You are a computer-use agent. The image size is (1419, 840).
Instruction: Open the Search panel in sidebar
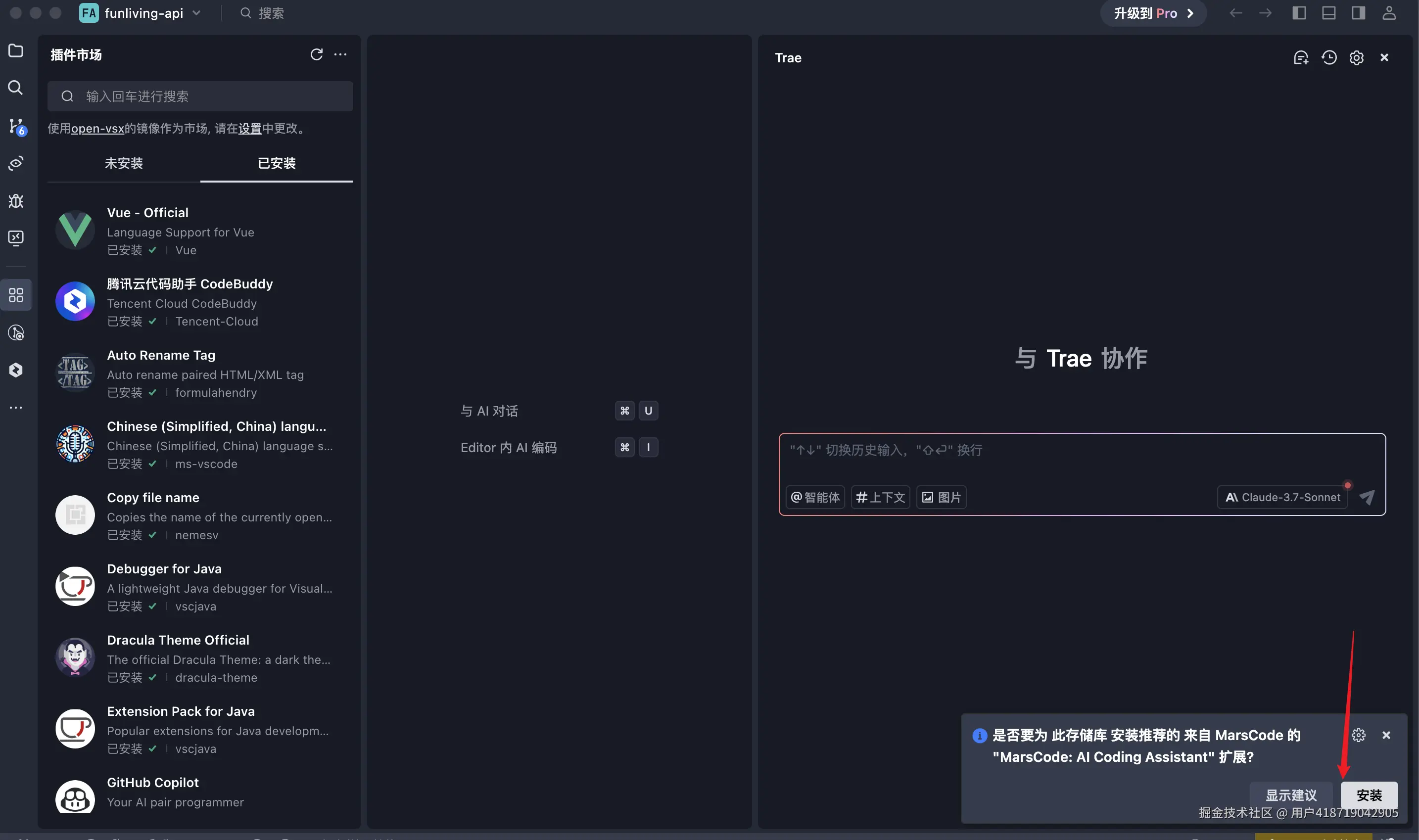point(15,88)
